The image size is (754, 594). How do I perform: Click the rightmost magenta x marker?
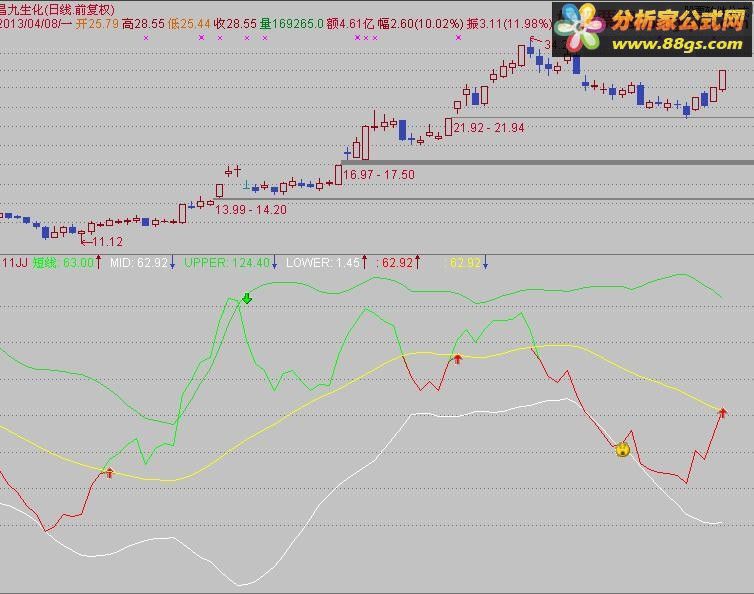(458, 37)
